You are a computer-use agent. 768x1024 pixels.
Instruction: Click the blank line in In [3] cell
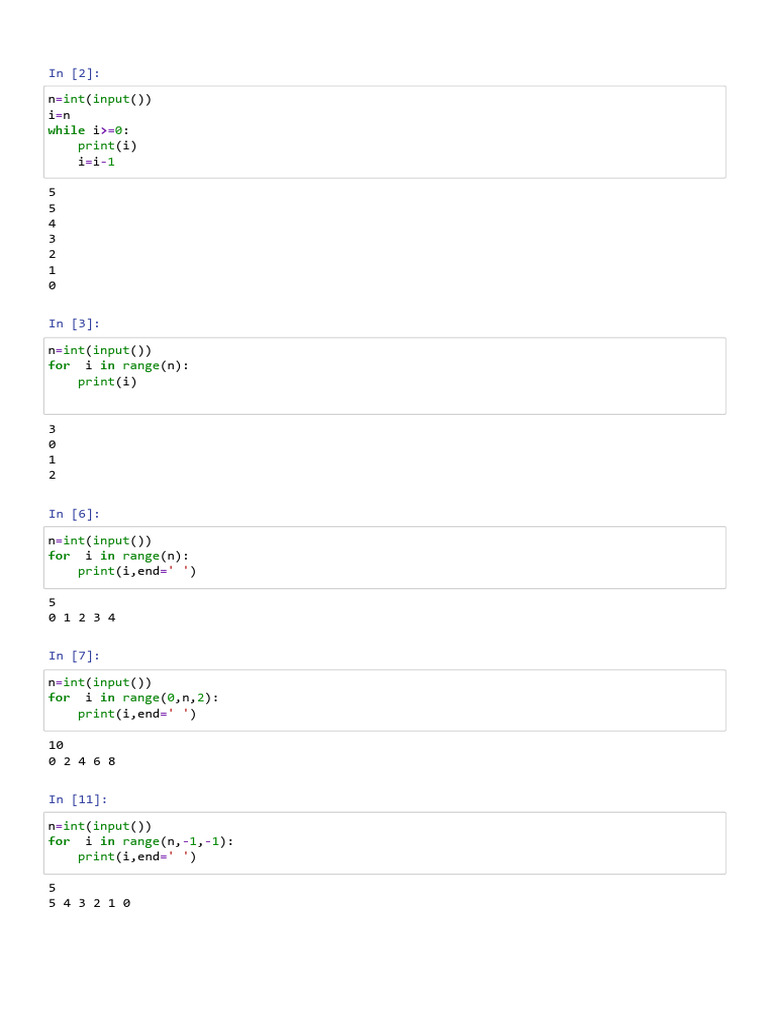(x=300, y=399)
